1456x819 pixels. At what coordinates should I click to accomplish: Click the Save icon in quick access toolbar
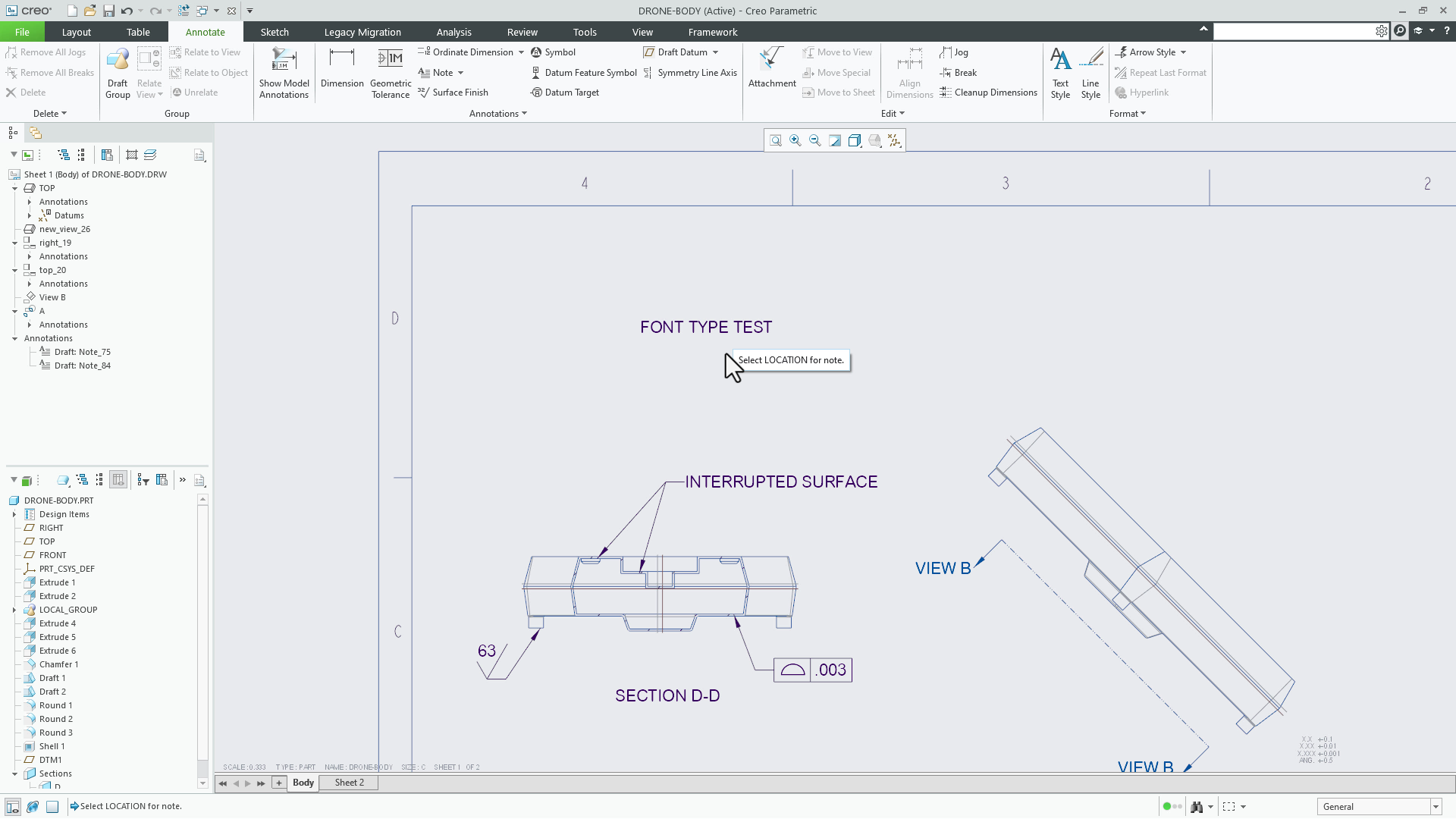click(108, 11)
